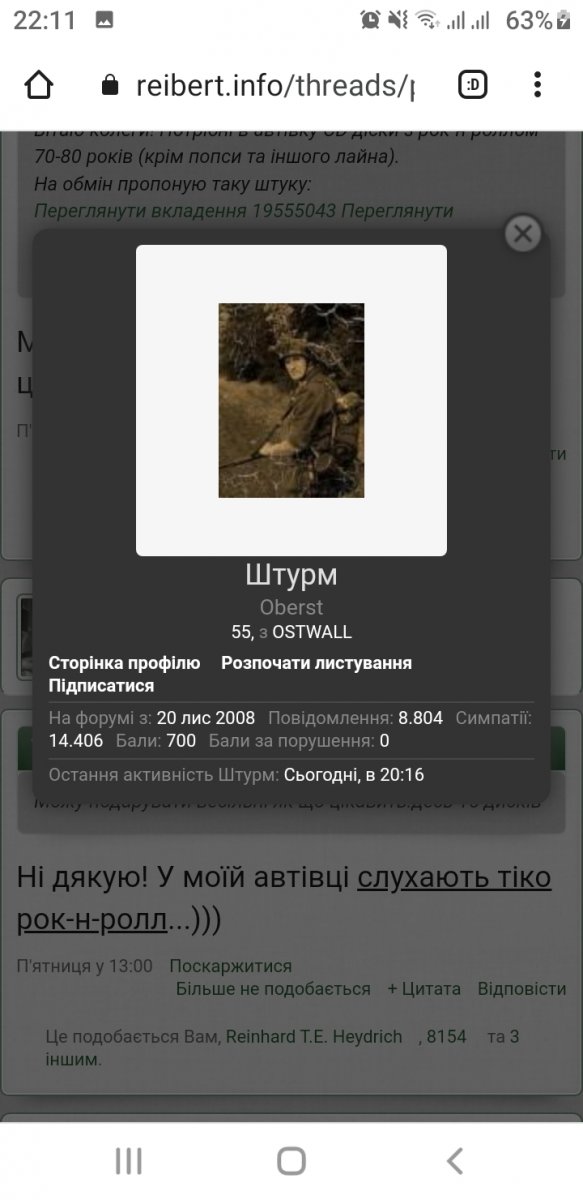The width and height of the screenshot is (583, 1200).
Task: Click Відповісти to reply
Action: pyautogui.click(x=522, y=989)
